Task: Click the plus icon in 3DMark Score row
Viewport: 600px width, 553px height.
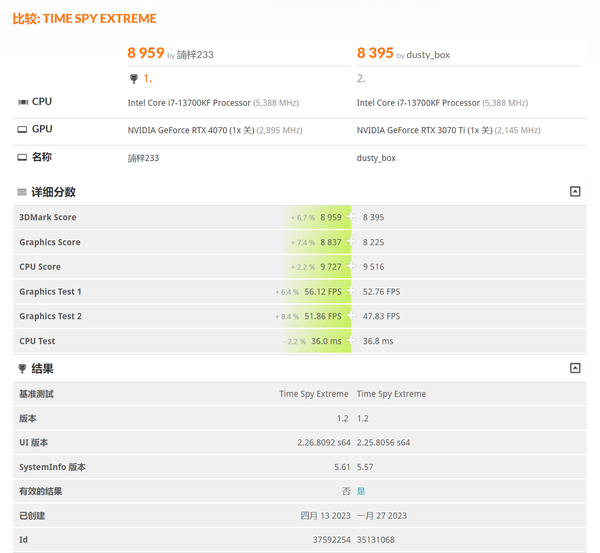Action: click(351, 217)
